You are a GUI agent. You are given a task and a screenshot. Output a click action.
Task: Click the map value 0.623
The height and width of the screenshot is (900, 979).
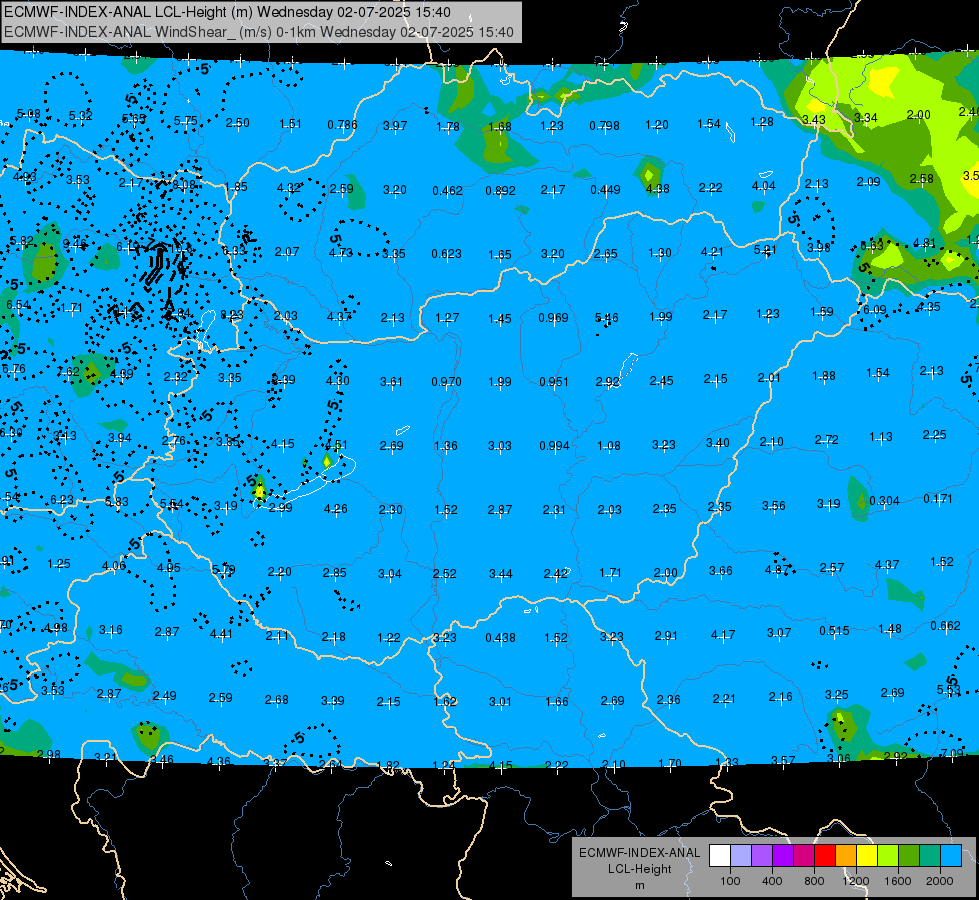coord(446,254)
